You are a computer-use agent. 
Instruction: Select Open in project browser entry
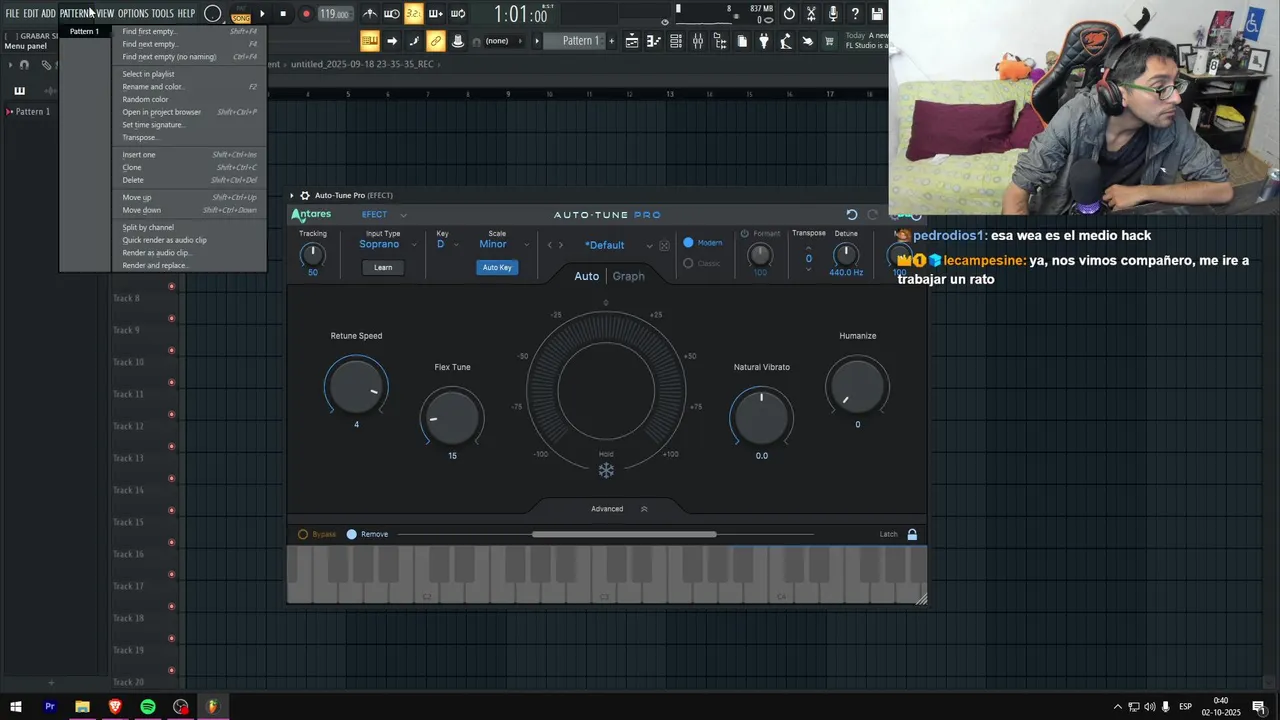click(189, 112)
